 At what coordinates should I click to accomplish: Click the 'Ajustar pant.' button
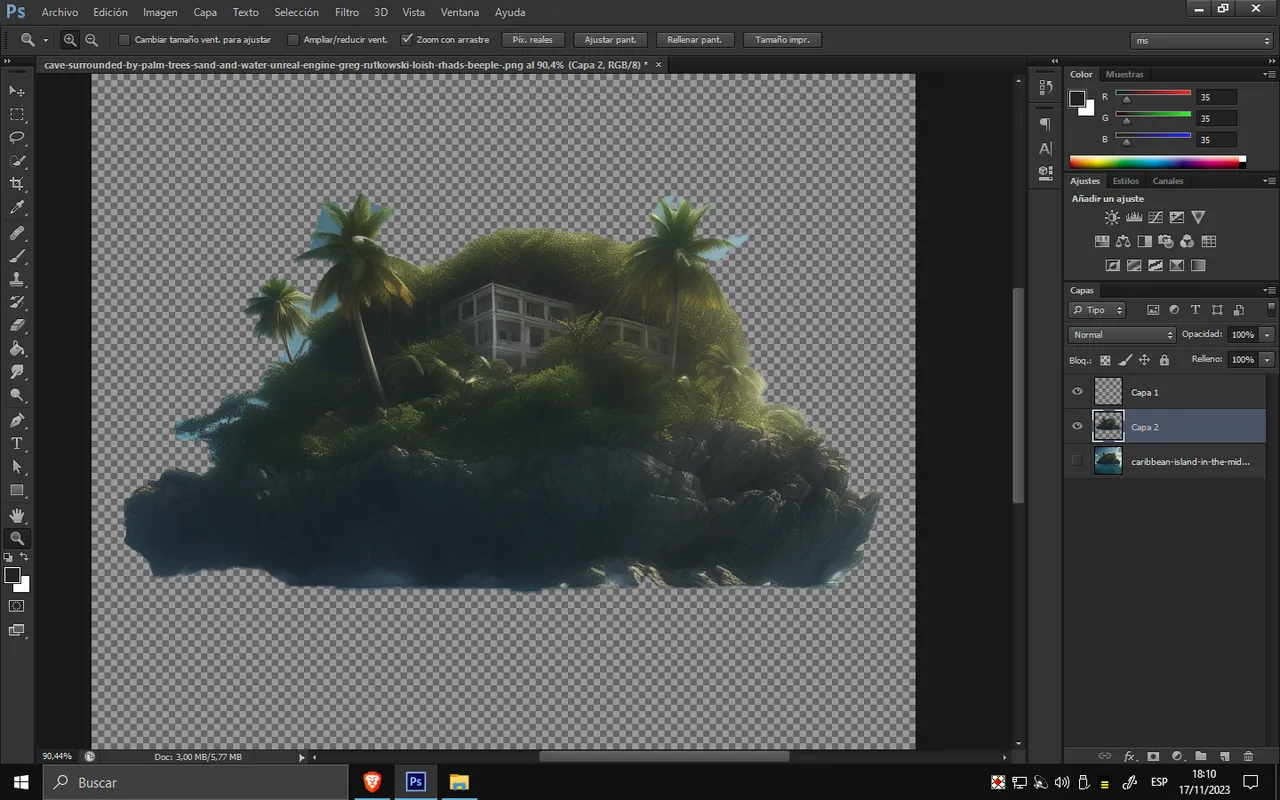[x=611, y=40]
